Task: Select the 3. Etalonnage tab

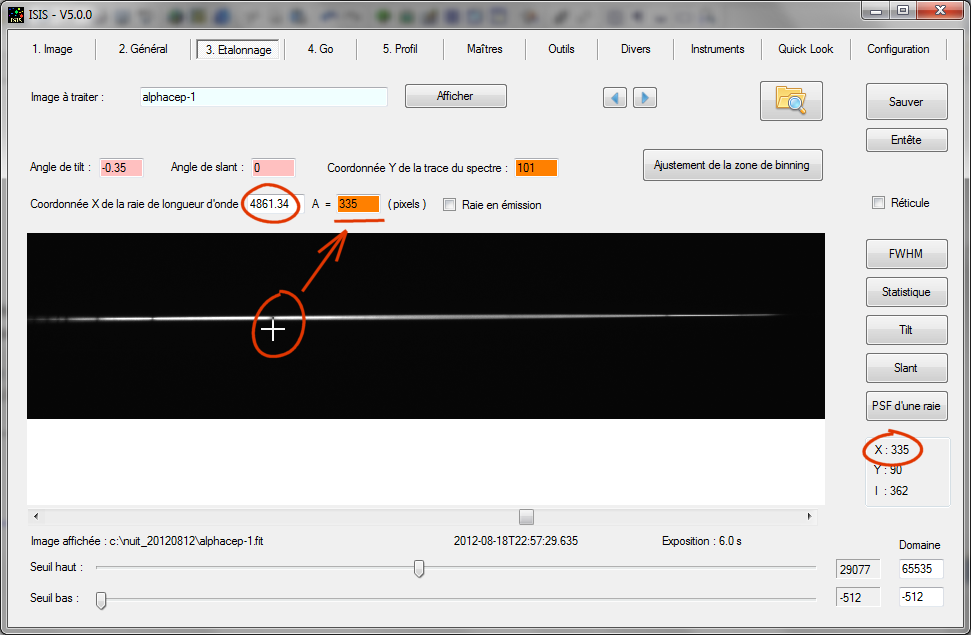Action: coord(238,50)
